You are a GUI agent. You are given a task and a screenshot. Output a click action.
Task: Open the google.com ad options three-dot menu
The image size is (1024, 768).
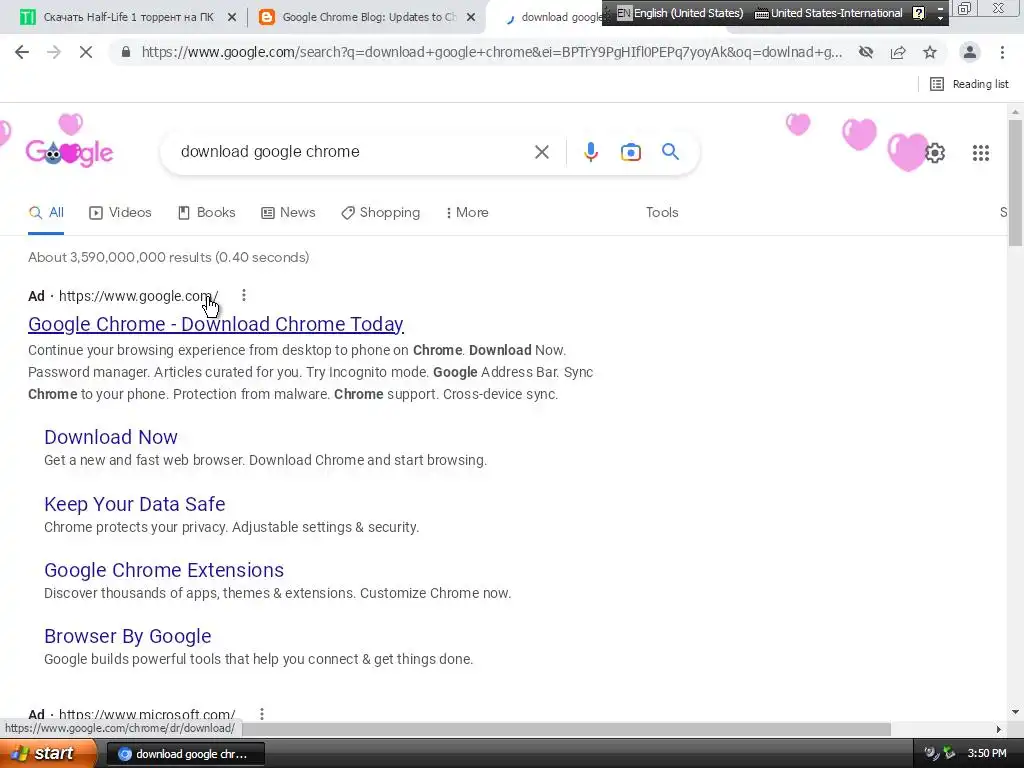tap(244, 295)
